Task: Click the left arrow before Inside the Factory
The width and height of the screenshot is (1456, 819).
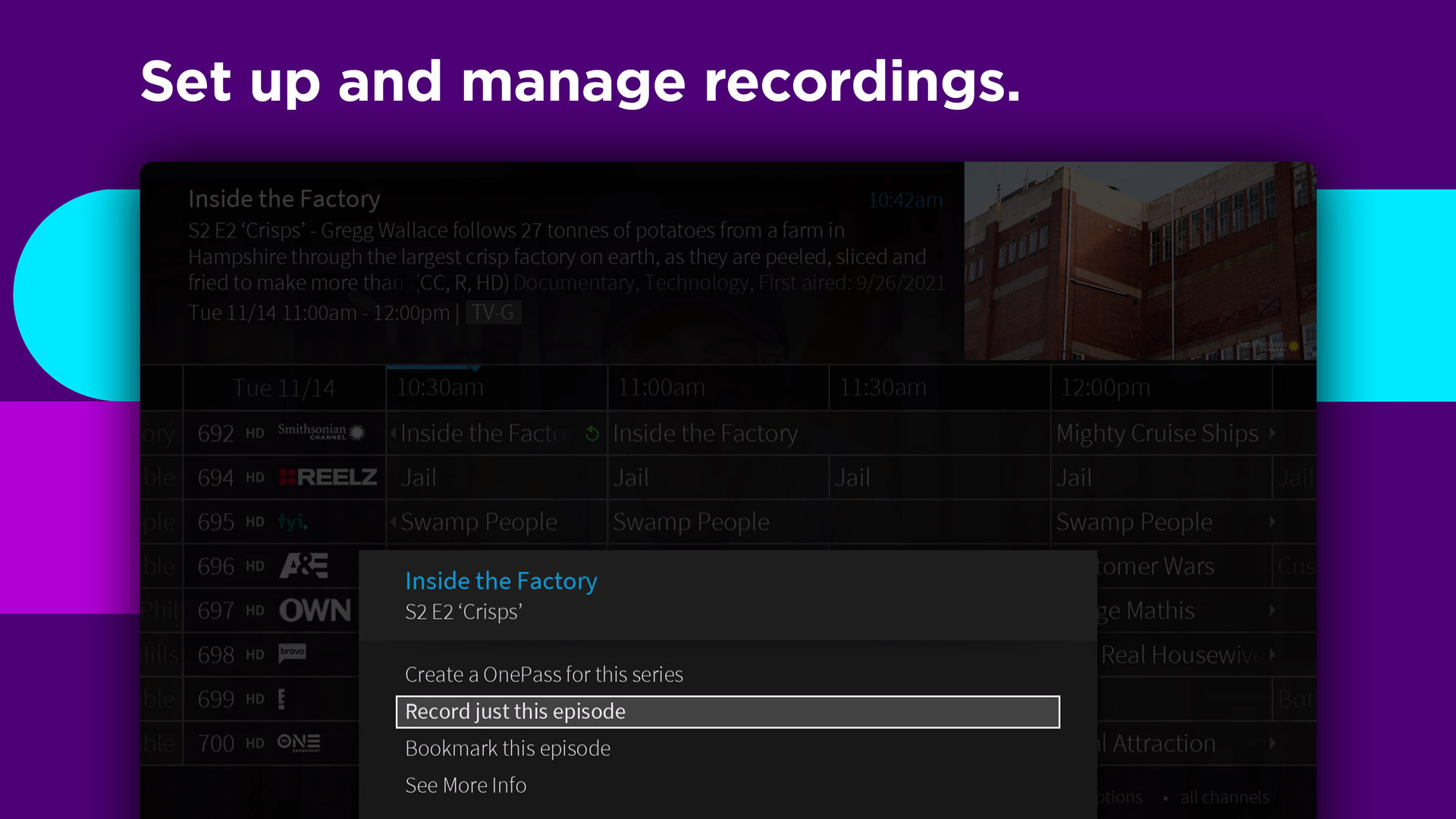Action: pos(394,434)
